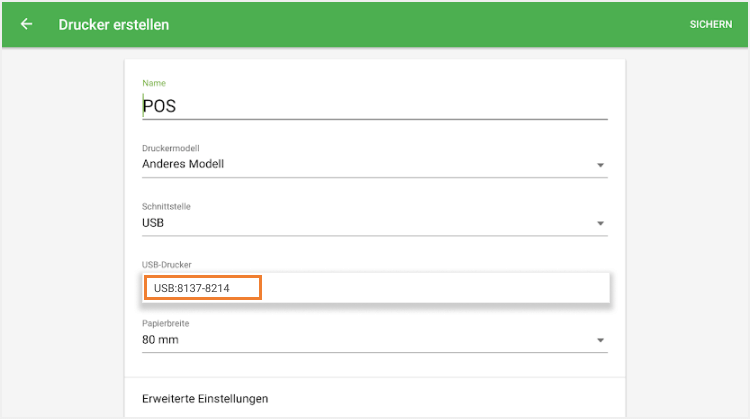This screenshot has width=750, height=419.
Task: Click the USB value under Schnittstelle
Action: (x=154, y=223)
